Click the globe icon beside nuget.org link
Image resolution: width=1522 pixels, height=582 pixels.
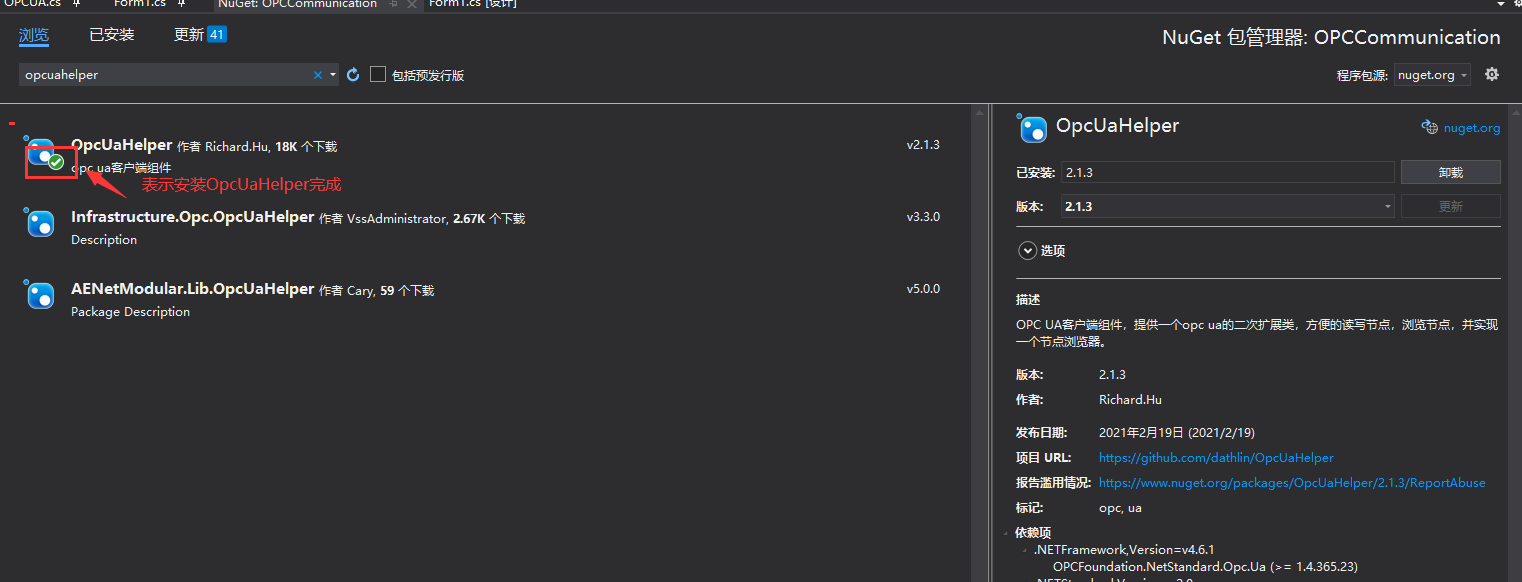coord(1430,127)
